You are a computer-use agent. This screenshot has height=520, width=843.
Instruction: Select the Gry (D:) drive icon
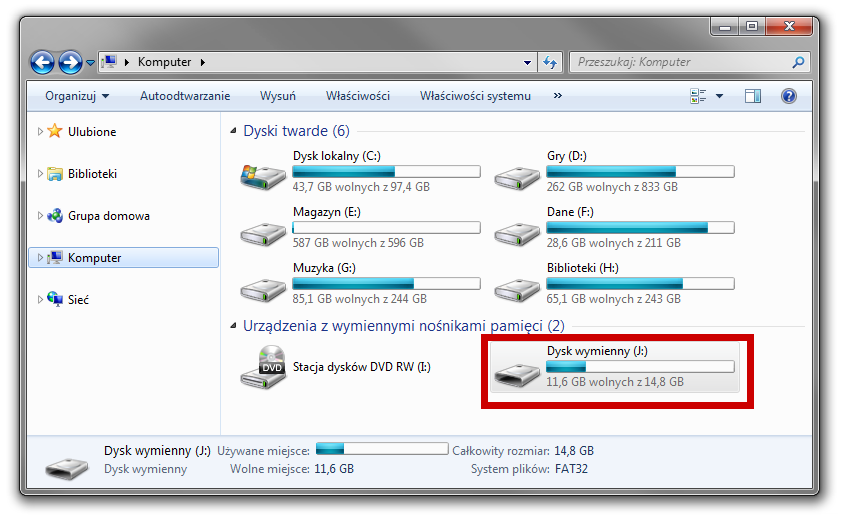point(517,178)
